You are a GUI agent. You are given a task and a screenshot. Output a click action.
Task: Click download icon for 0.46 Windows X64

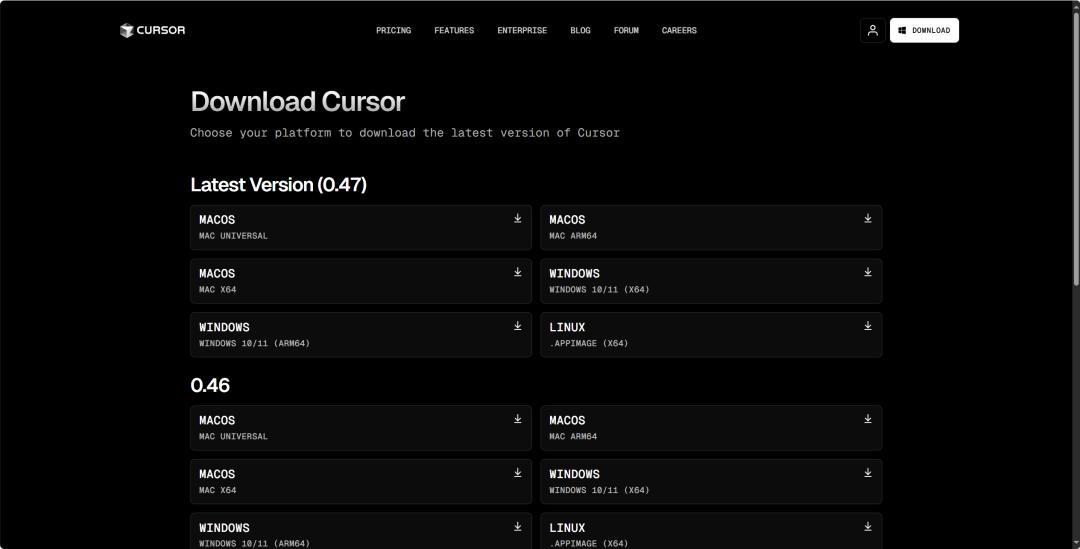pos(868,473)
